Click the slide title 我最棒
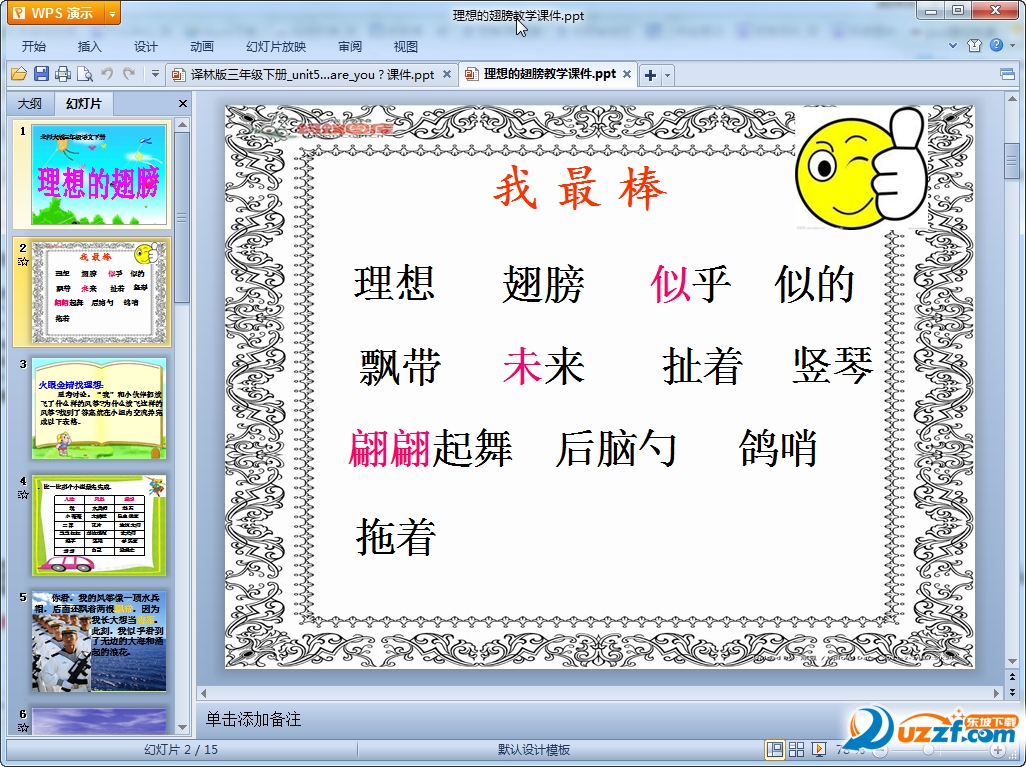 point(580,189)
